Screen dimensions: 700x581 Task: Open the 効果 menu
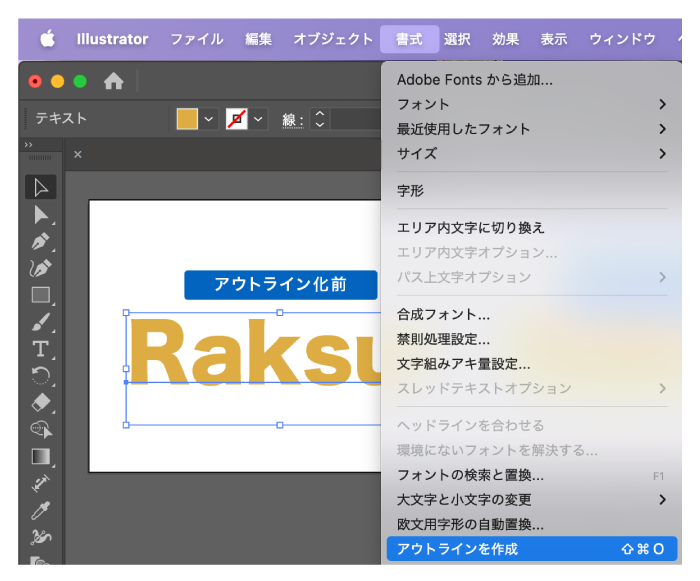pyautogui.click(x=505, y=39)
